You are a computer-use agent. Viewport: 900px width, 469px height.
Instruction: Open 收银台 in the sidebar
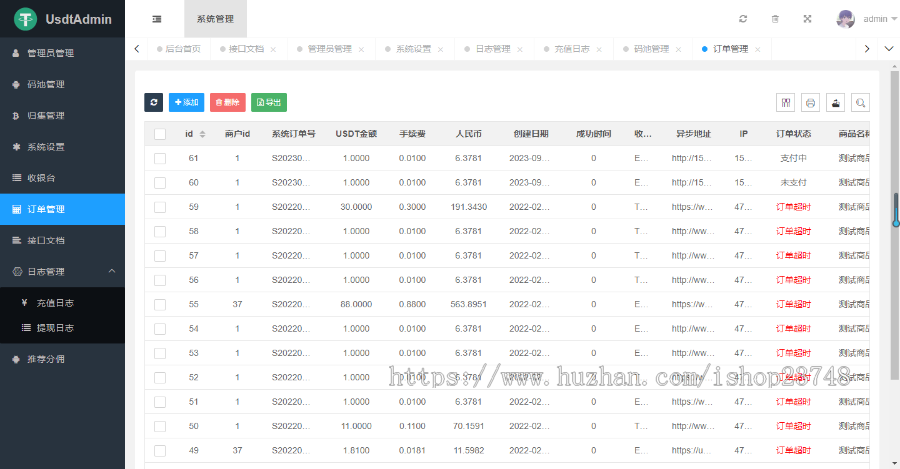(x=63, y=178)
